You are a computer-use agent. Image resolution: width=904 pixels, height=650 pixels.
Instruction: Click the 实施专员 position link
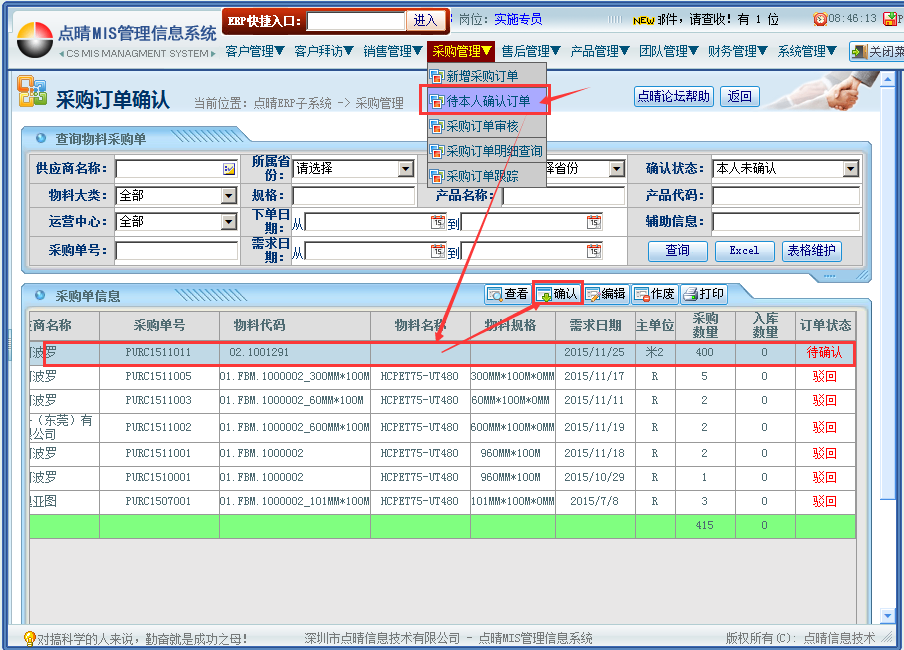click(518, 19)
